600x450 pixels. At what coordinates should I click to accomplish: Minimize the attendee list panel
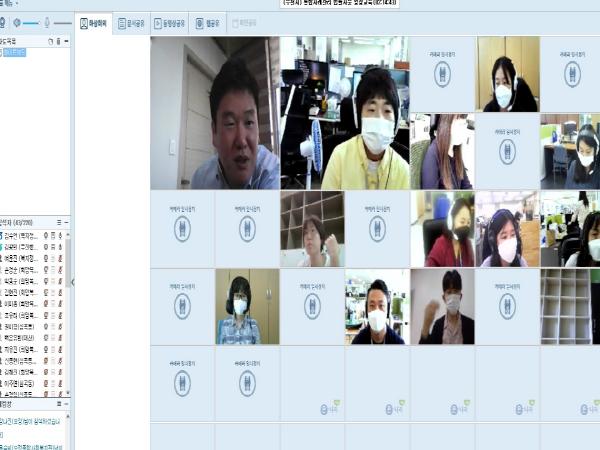point(67,222)
